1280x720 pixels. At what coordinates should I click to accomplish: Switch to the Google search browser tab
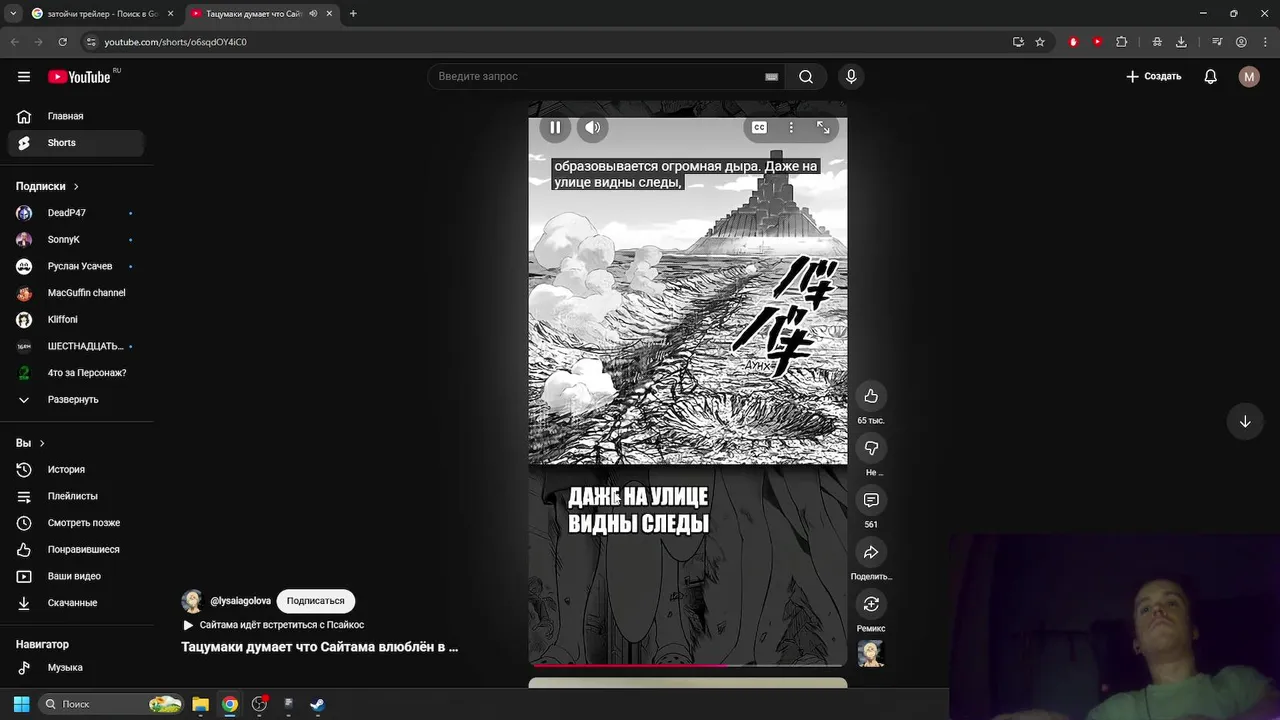pyautogui.click(x=102, y=14)
